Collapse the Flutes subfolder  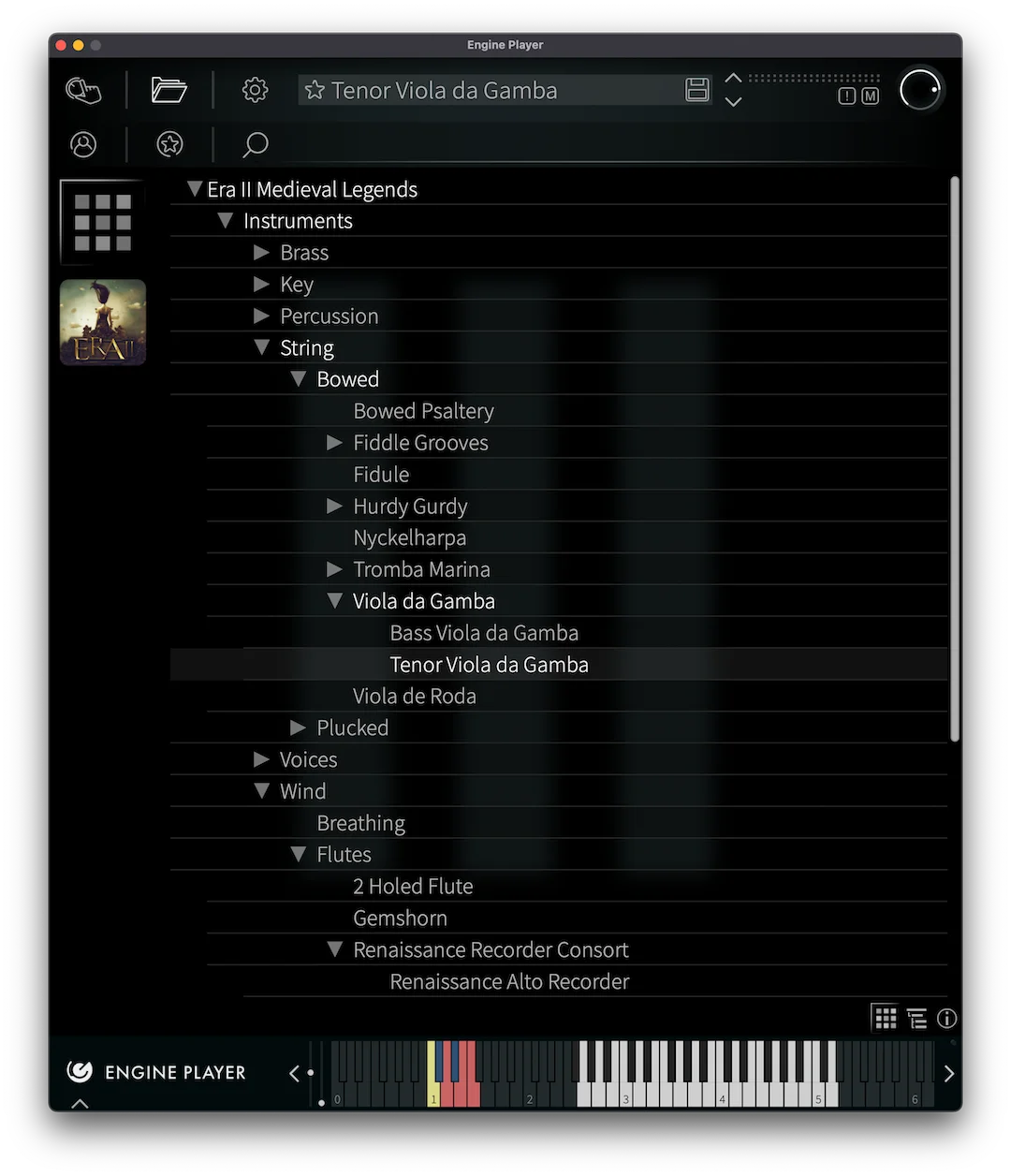point(298,854)
